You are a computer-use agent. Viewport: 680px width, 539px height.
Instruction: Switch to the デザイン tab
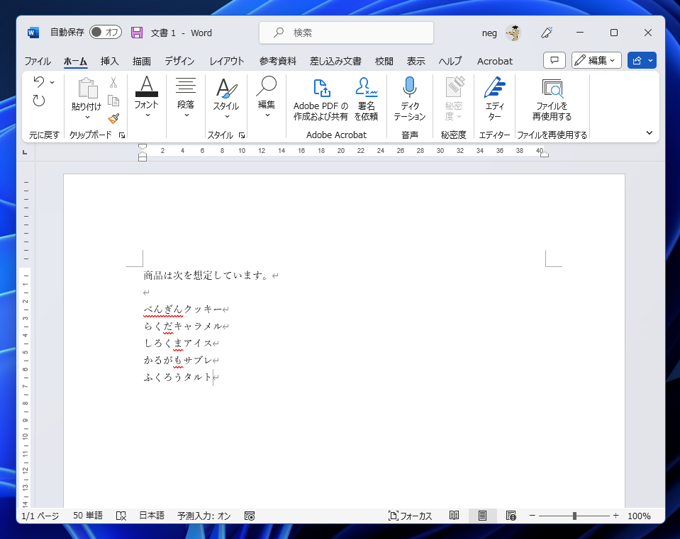tap(180, 61)
